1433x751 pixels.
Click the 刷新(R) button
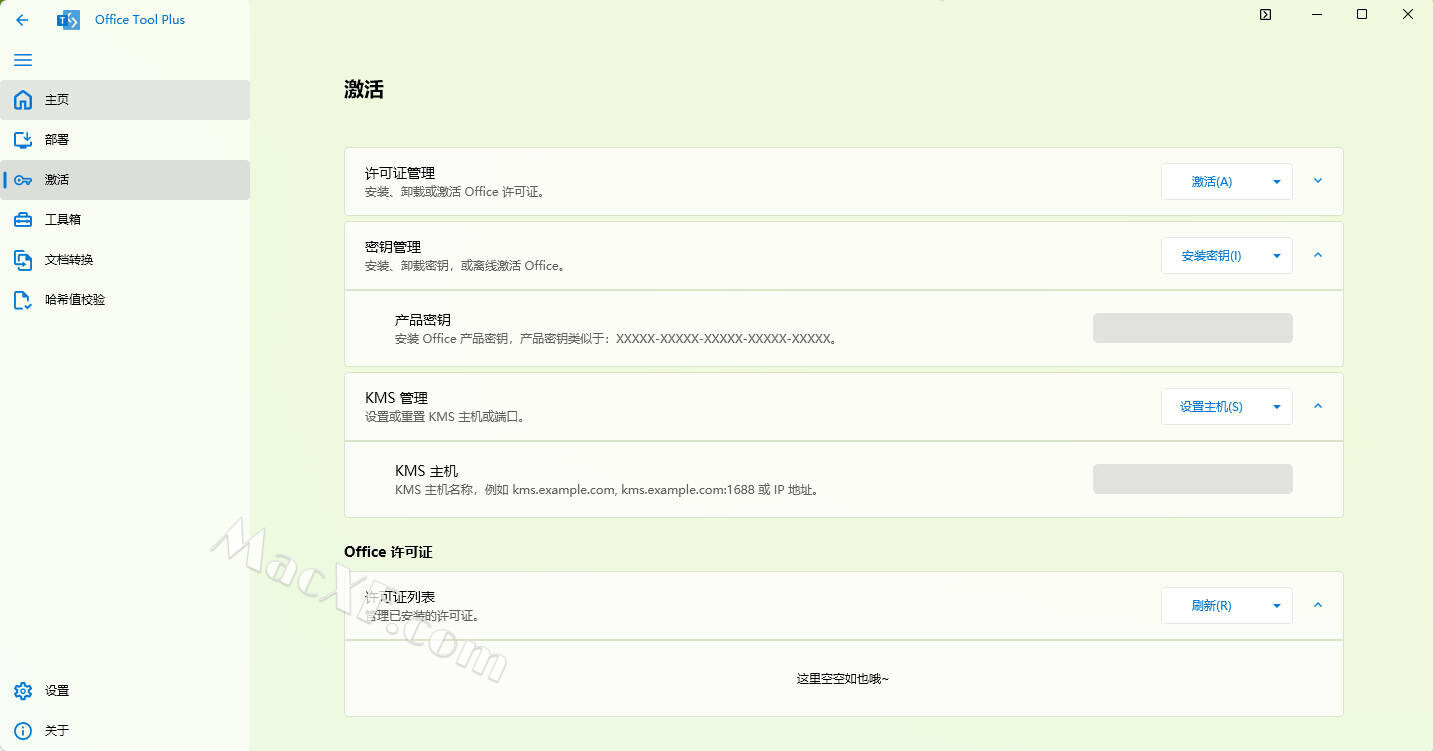1211,606
